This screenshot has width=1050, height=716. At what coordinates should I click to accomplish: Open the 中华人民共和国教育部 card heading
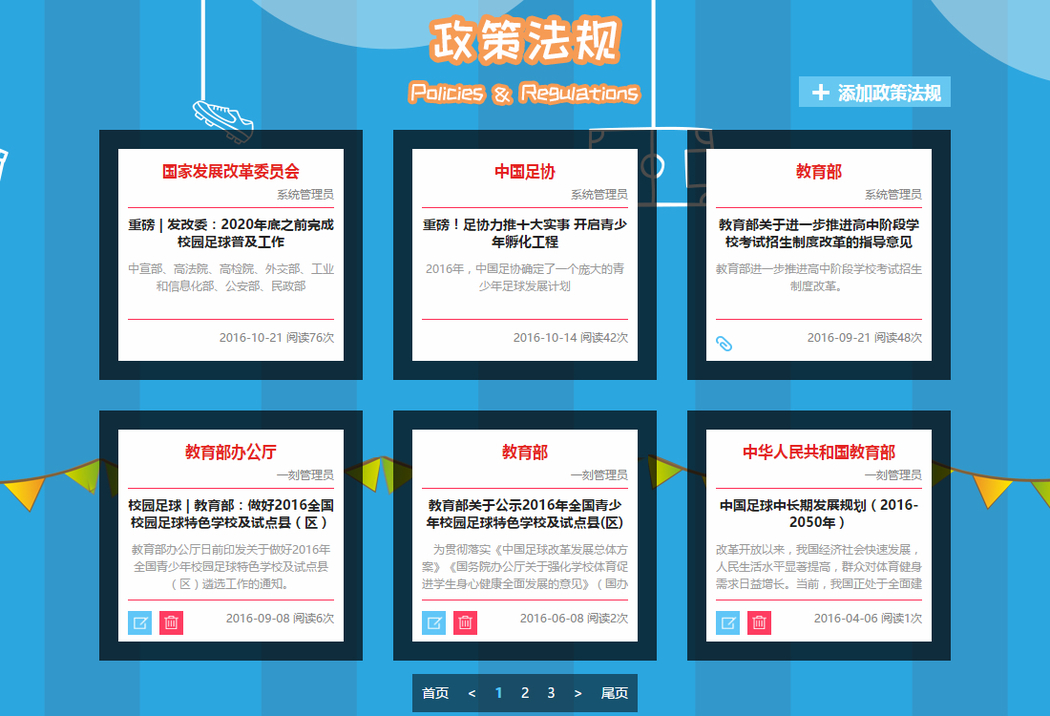pyautogui.click(x=819, y=452)
